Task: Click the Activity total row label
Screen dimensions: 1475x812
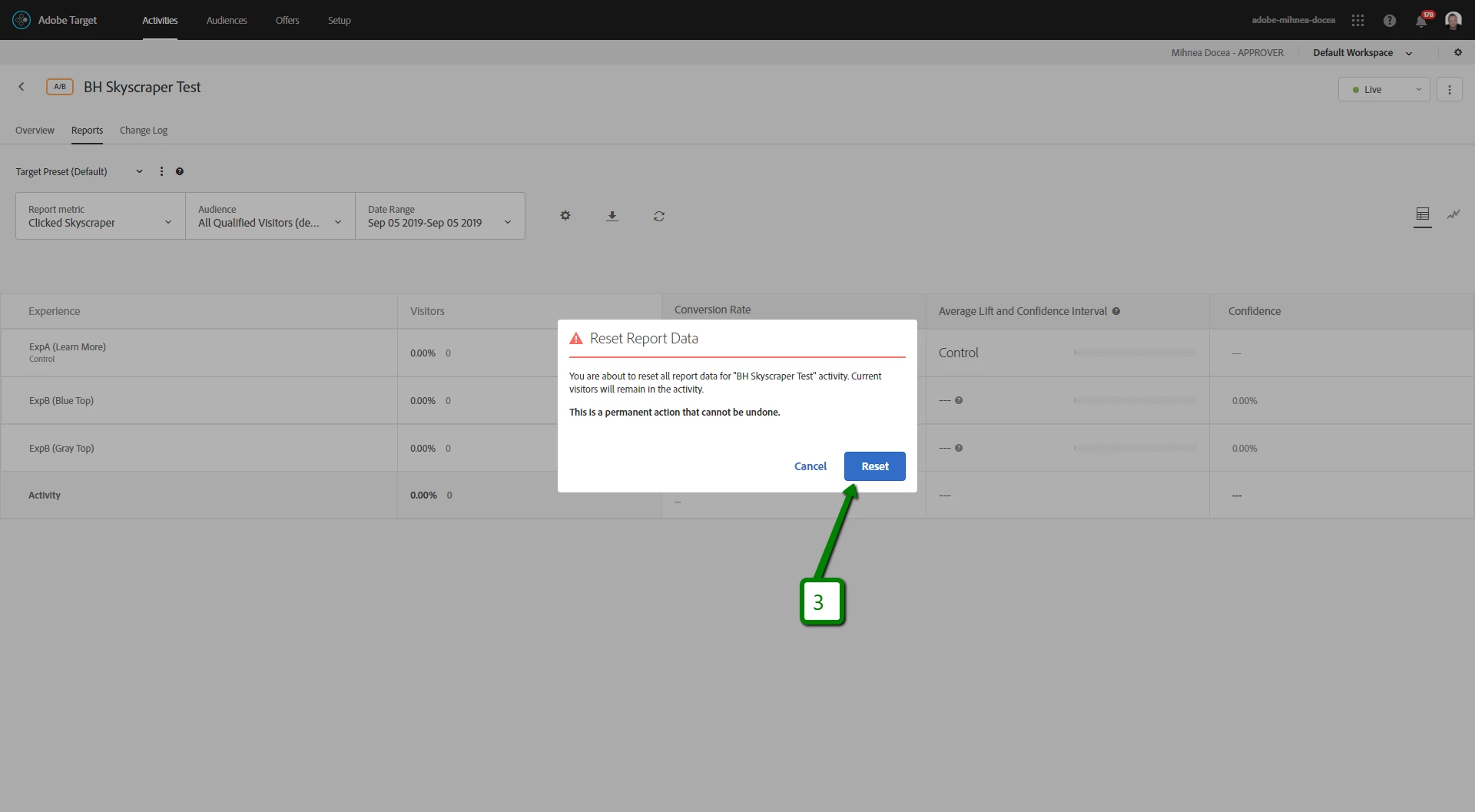Action: (x=45, y=495)
